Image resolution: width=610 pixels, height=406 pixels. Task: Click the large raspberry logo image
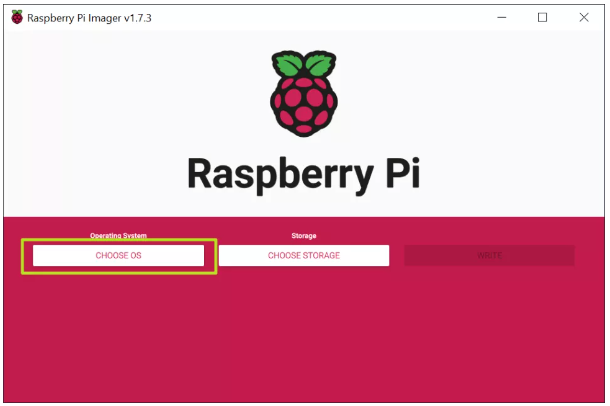304,93
